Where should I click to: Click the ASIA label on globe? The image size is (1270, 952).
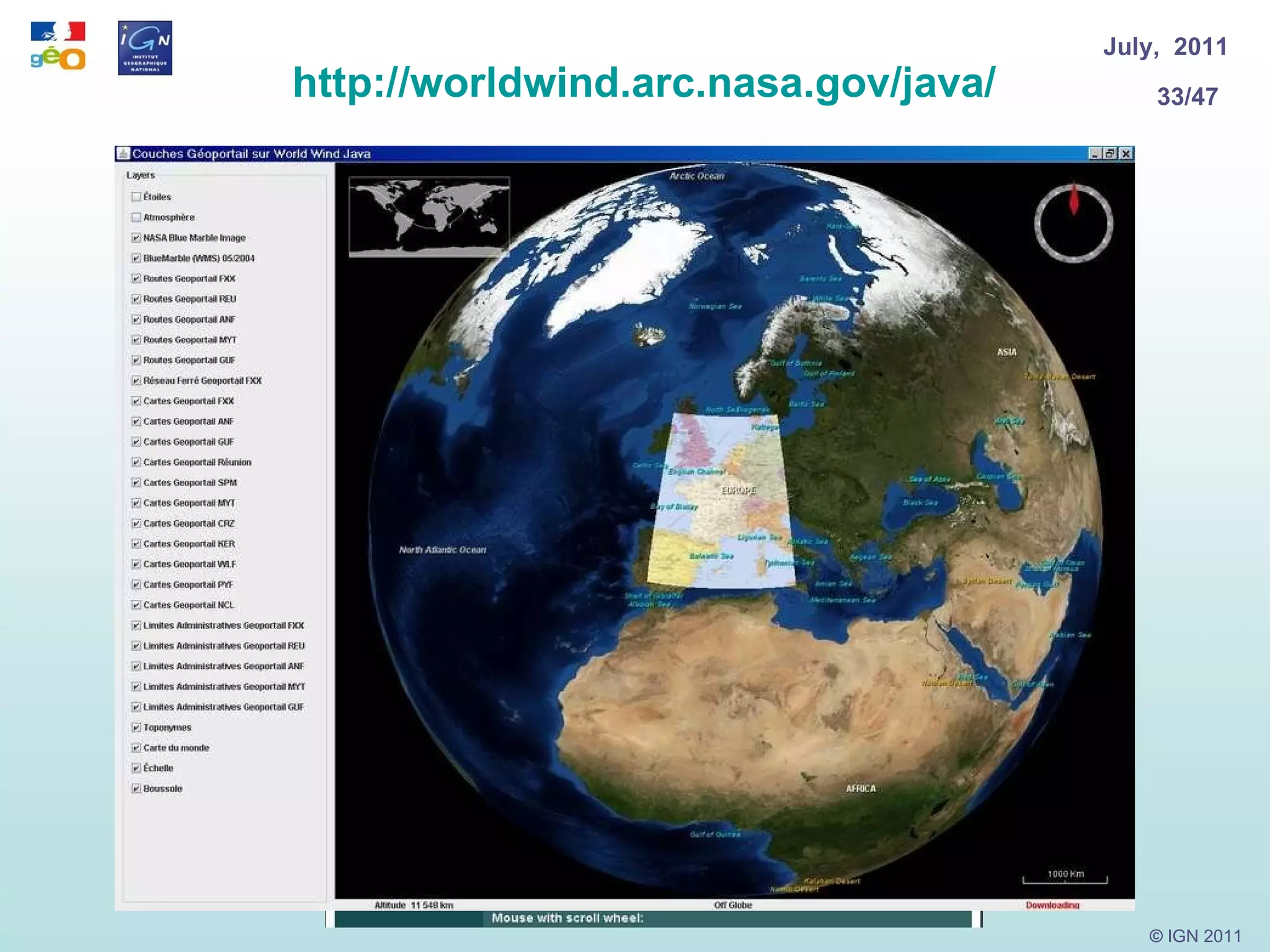click(1006, 352)
